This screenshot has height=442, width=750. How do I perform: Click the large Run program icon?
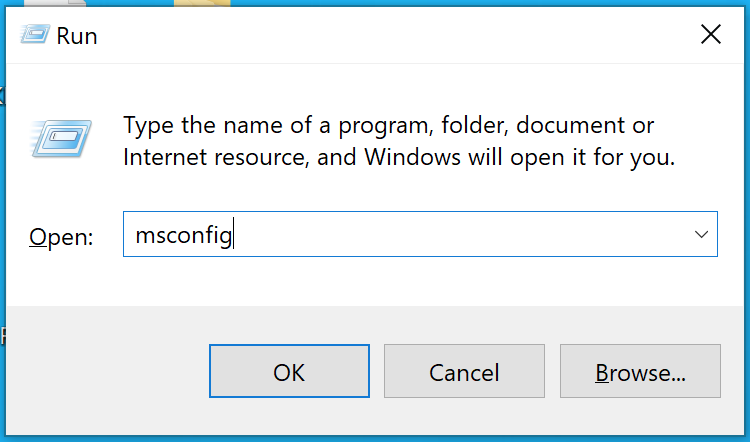pos(61,139)
